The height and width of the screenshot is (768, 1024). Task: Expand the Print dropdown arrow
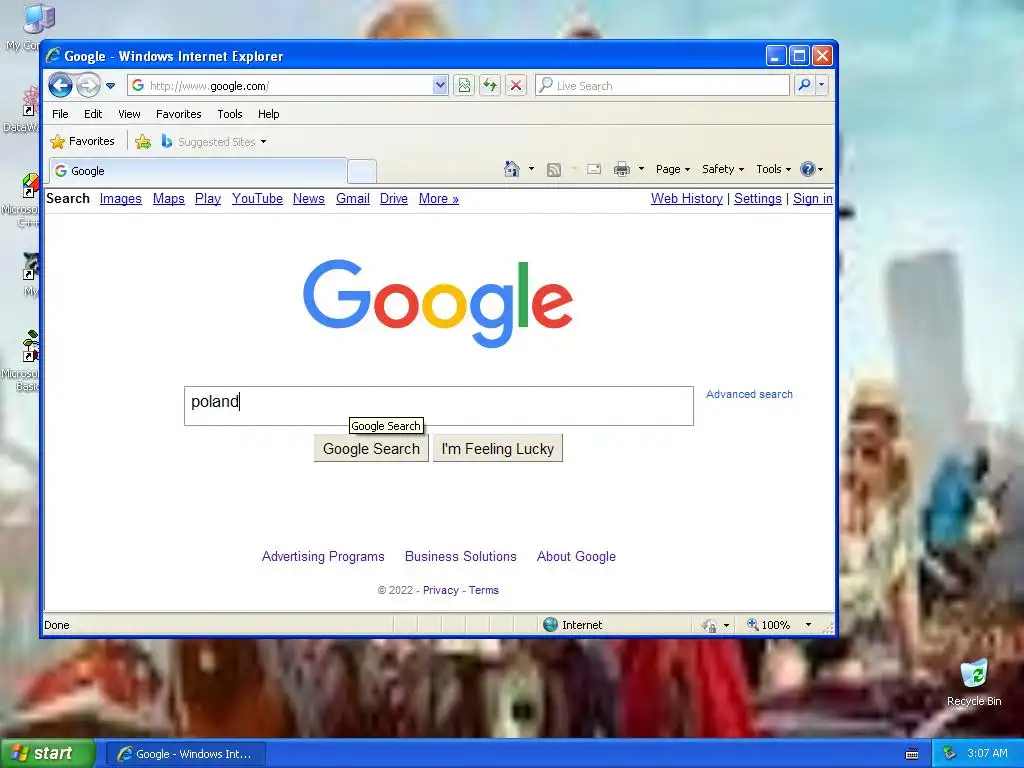[x=641, y=169]
